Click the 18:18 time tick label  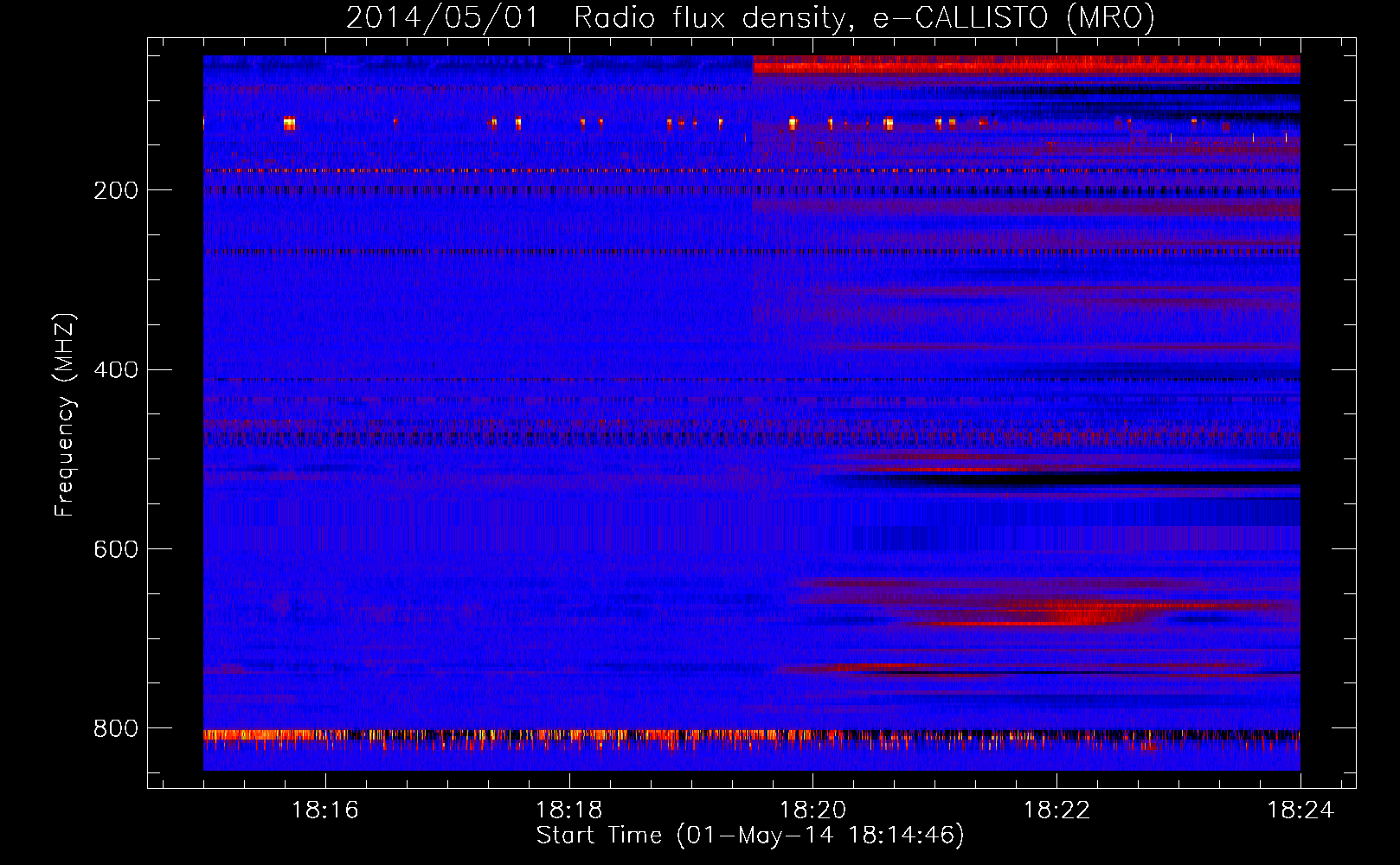point(568,811)
